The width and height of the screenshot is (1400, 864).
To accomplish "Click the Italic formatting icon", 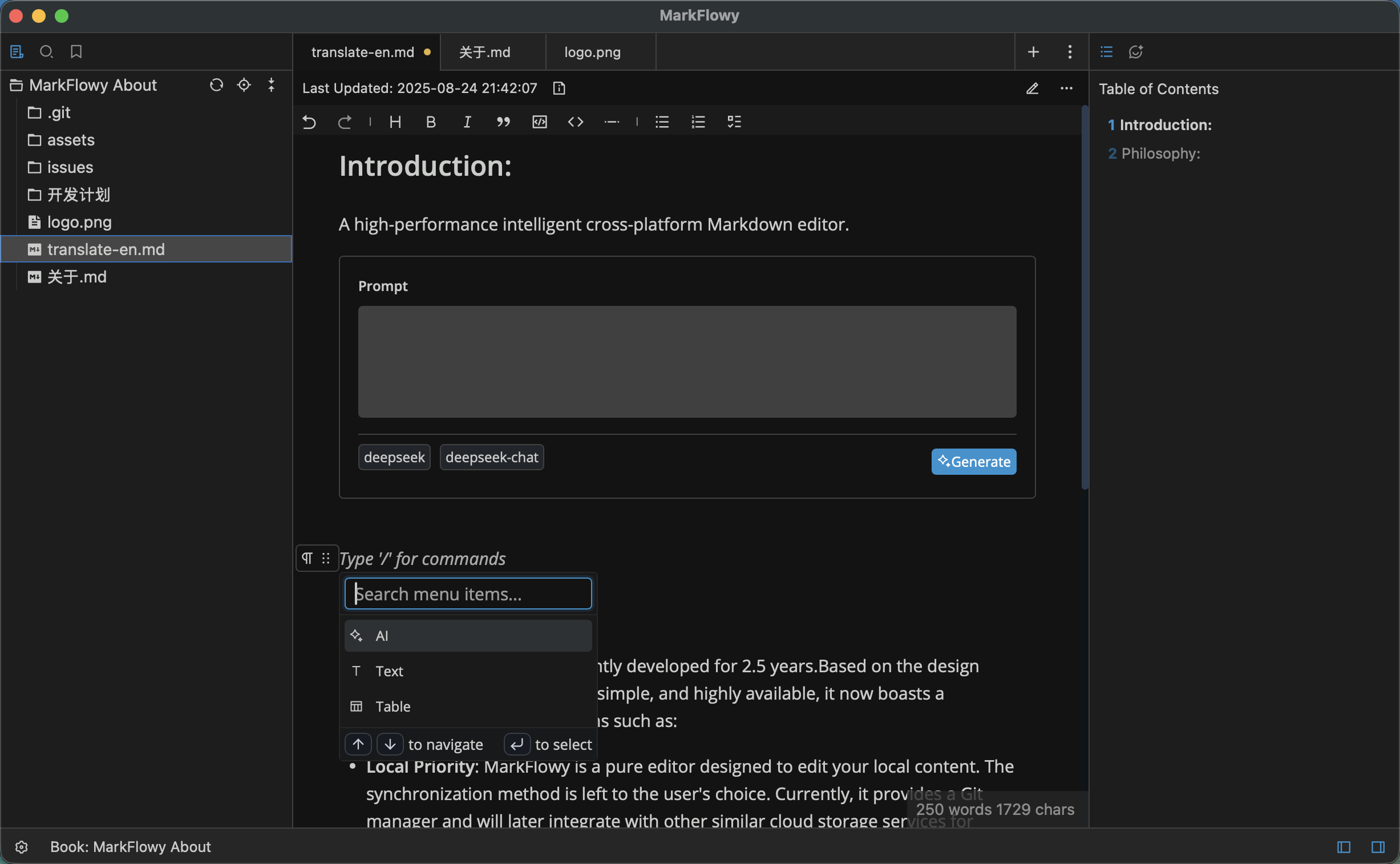I will tap(467, 122).
